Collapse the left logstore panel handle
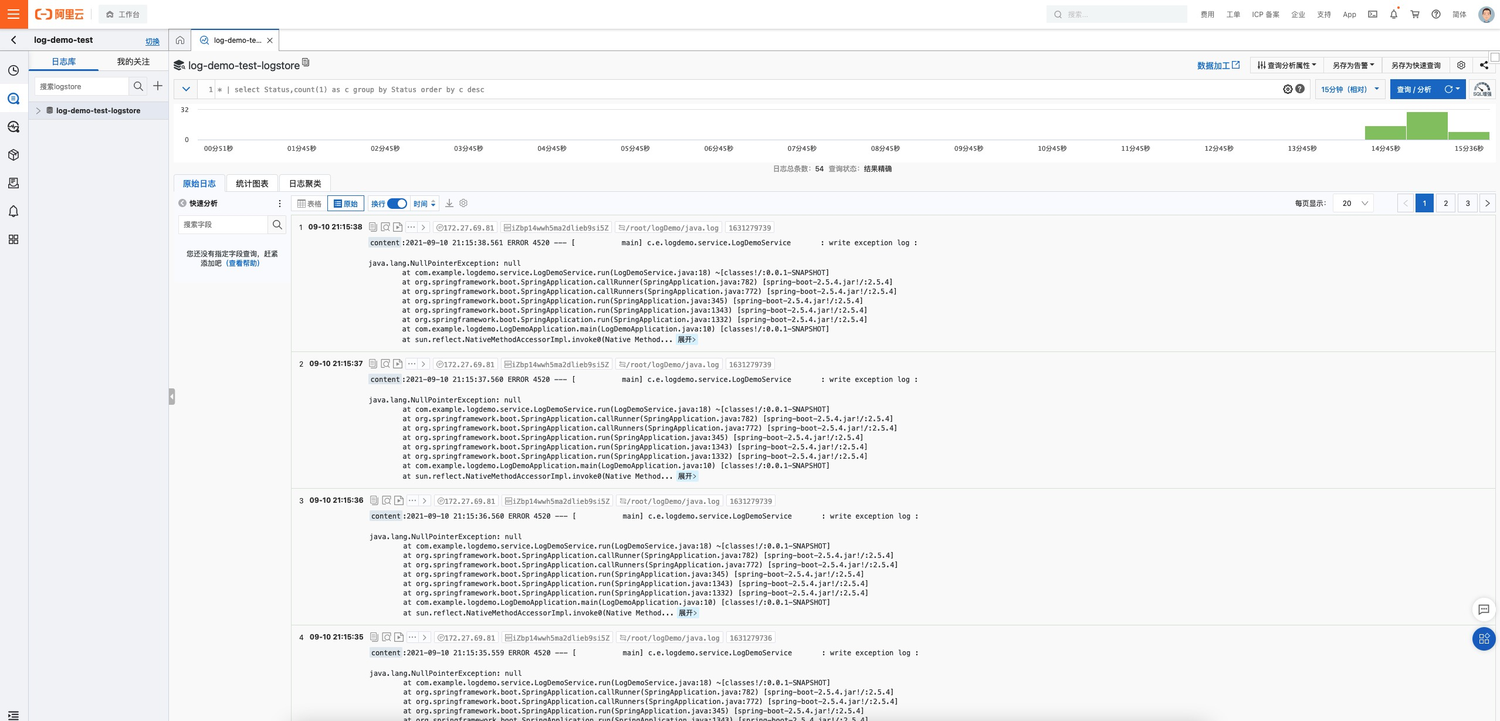Viewport: 1500px width, 721px height. 171,396
